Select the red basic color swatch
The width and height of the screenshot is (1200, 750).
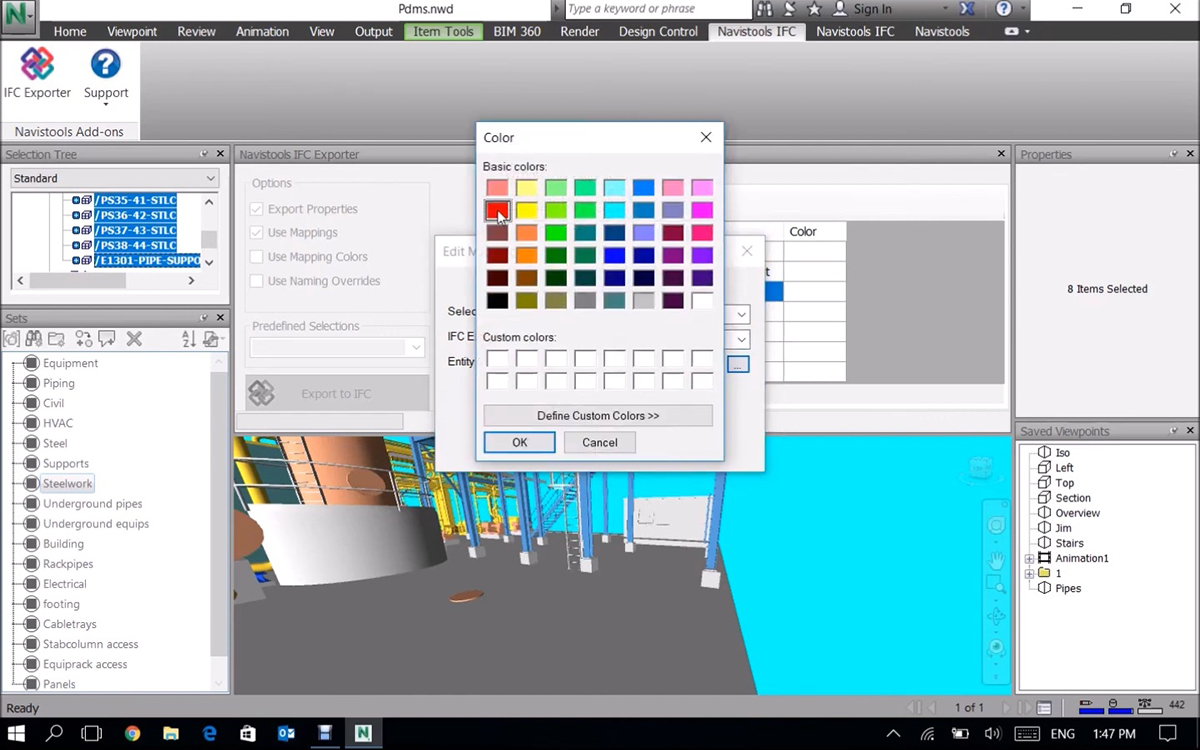pos(497,210)
